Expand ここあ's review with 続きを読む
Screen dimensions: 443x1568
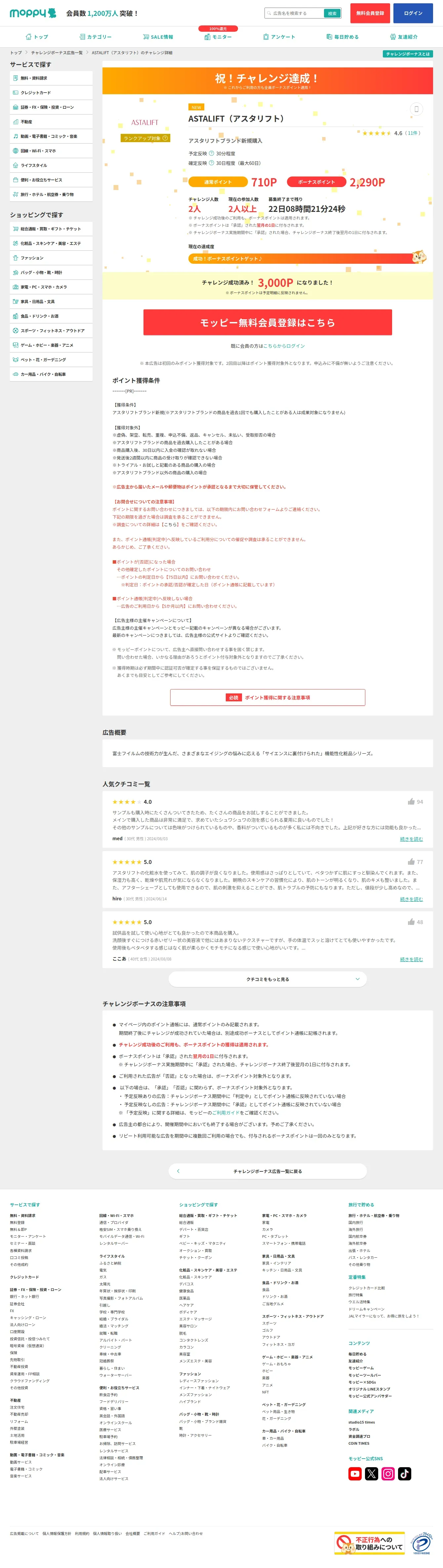[411, 959]
